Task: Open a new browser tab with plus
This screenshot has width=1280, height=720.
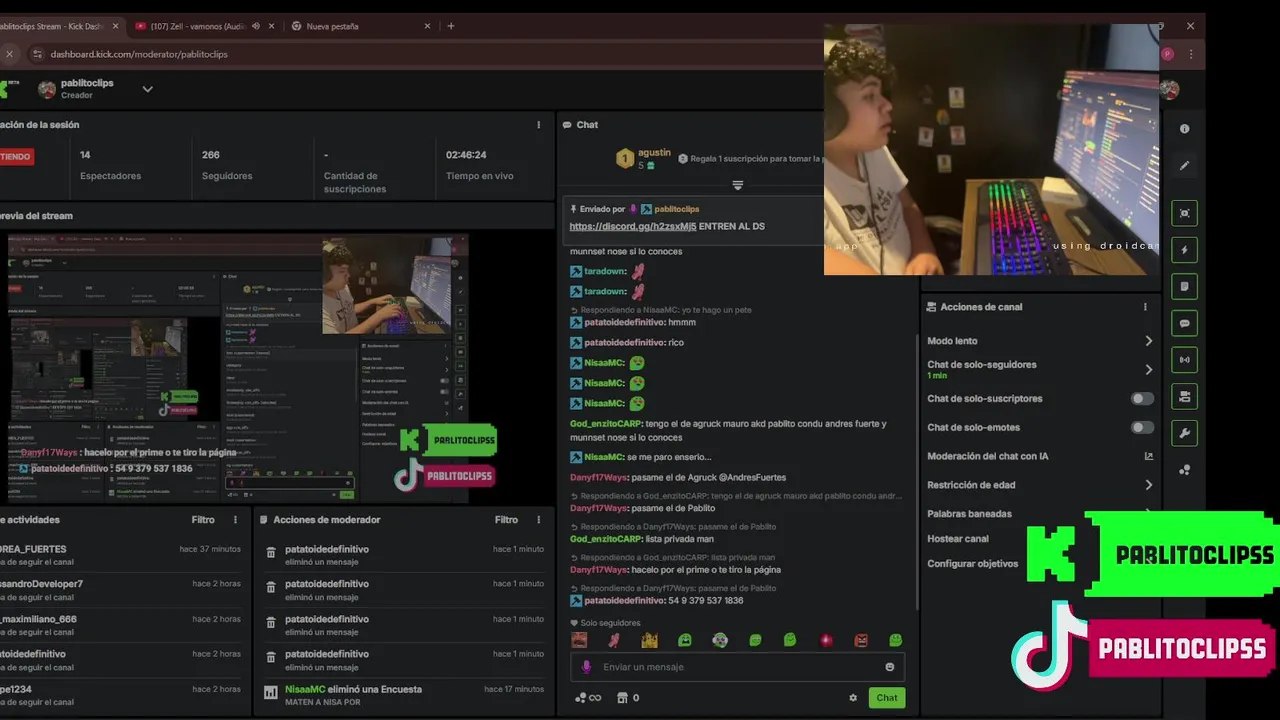Action: tap(450, 26)
